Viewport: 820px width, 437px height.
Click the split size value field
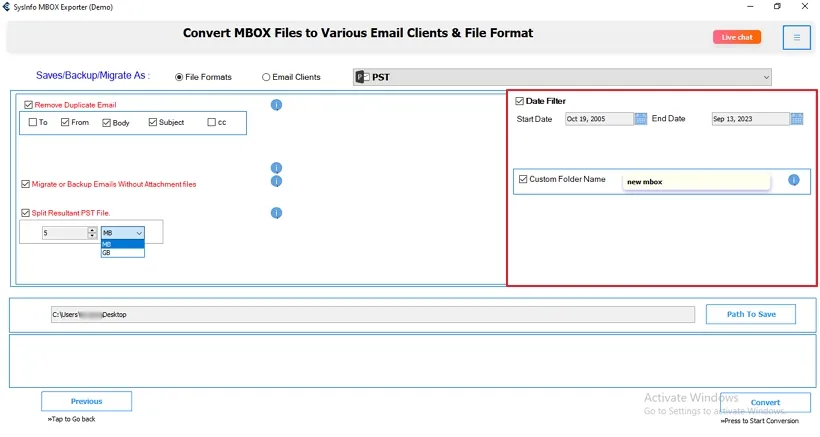pyautogui.click(x=65, y=233)
